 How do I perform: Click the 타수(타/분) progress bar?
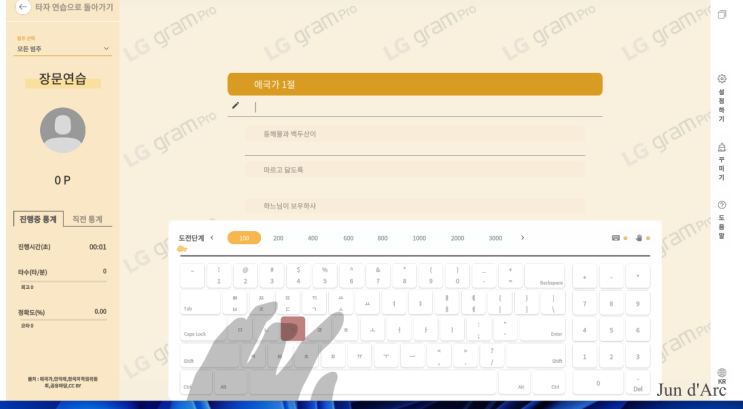[63, 282]
